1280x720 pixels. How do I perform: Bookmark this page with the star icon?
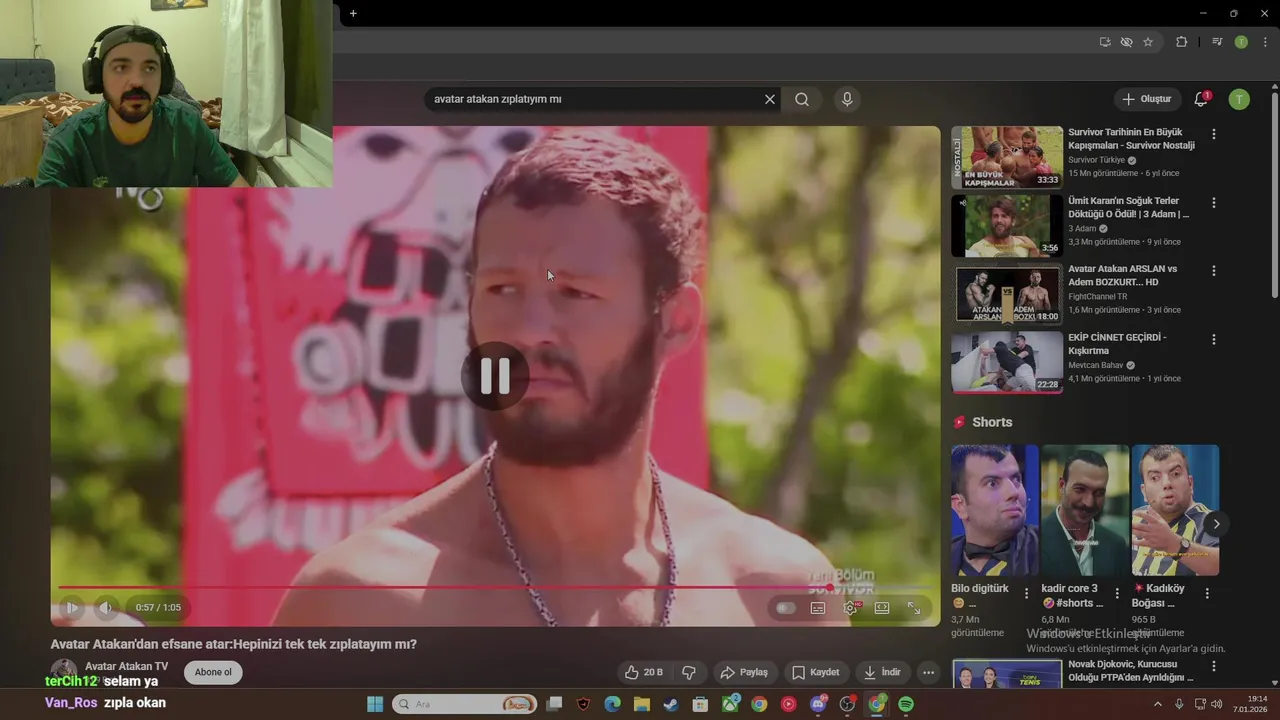click(1148, 42)
